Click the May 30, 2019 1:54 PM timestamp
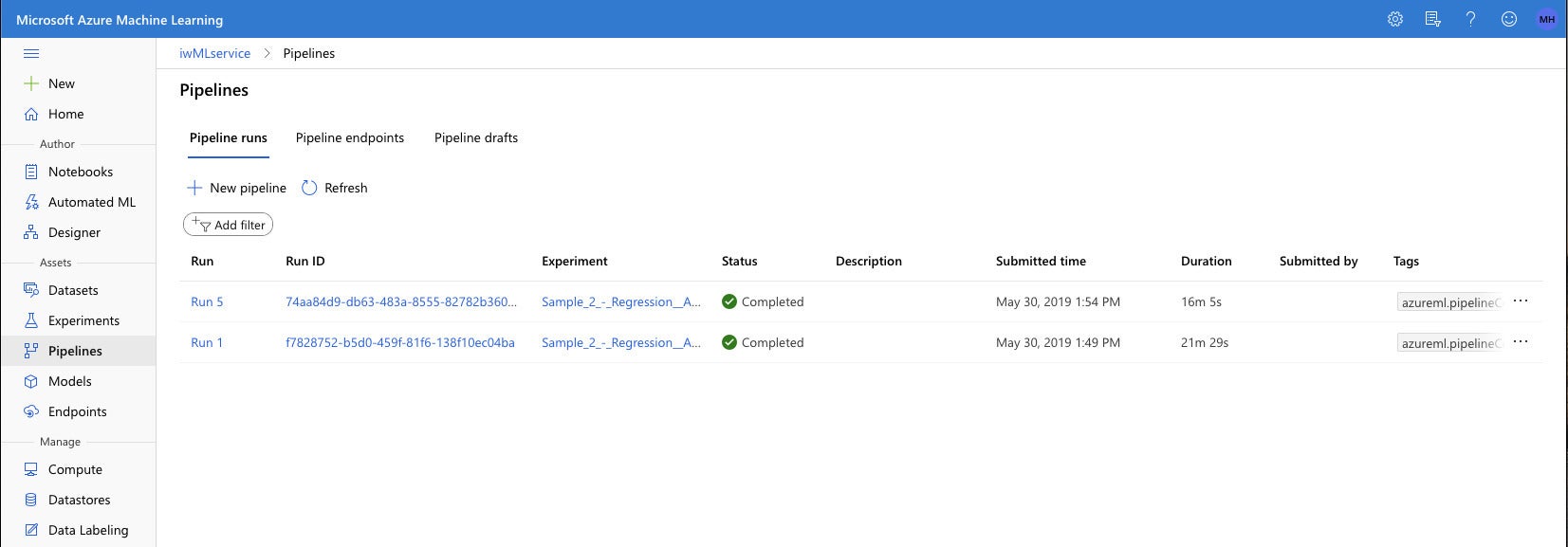The height and width of the screenshot is (547, 1568). [1058, 301]
